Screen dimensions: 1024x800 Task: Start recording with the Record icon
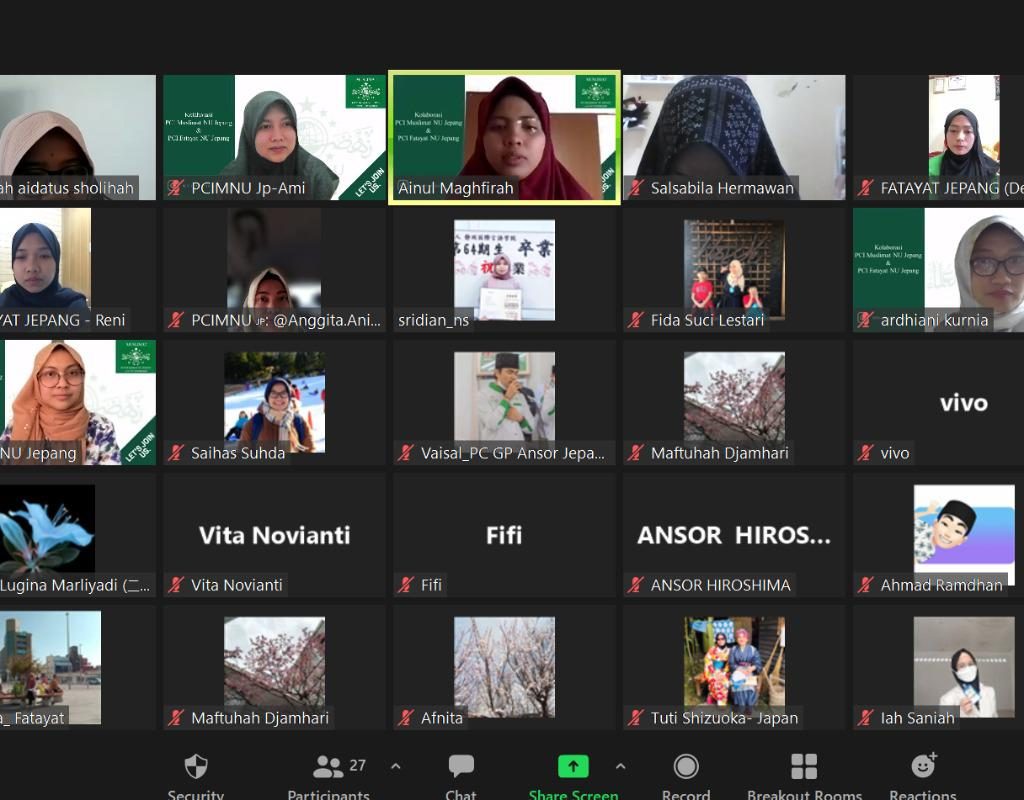(x=686, y=767)
